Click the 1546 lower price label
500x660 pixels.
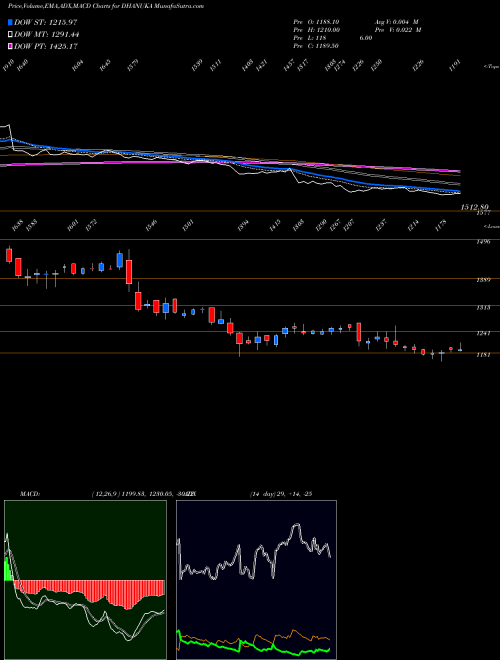tap(152, 225)
